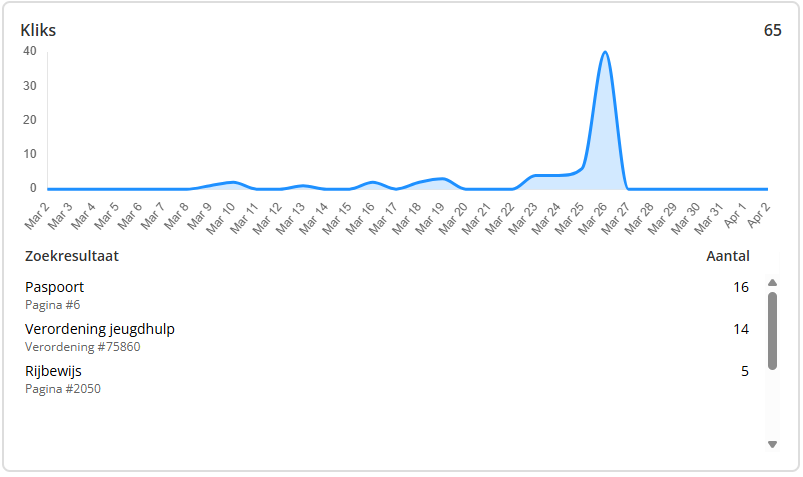Open Verordening jeugdhulp result

click(x=100, y=329)
